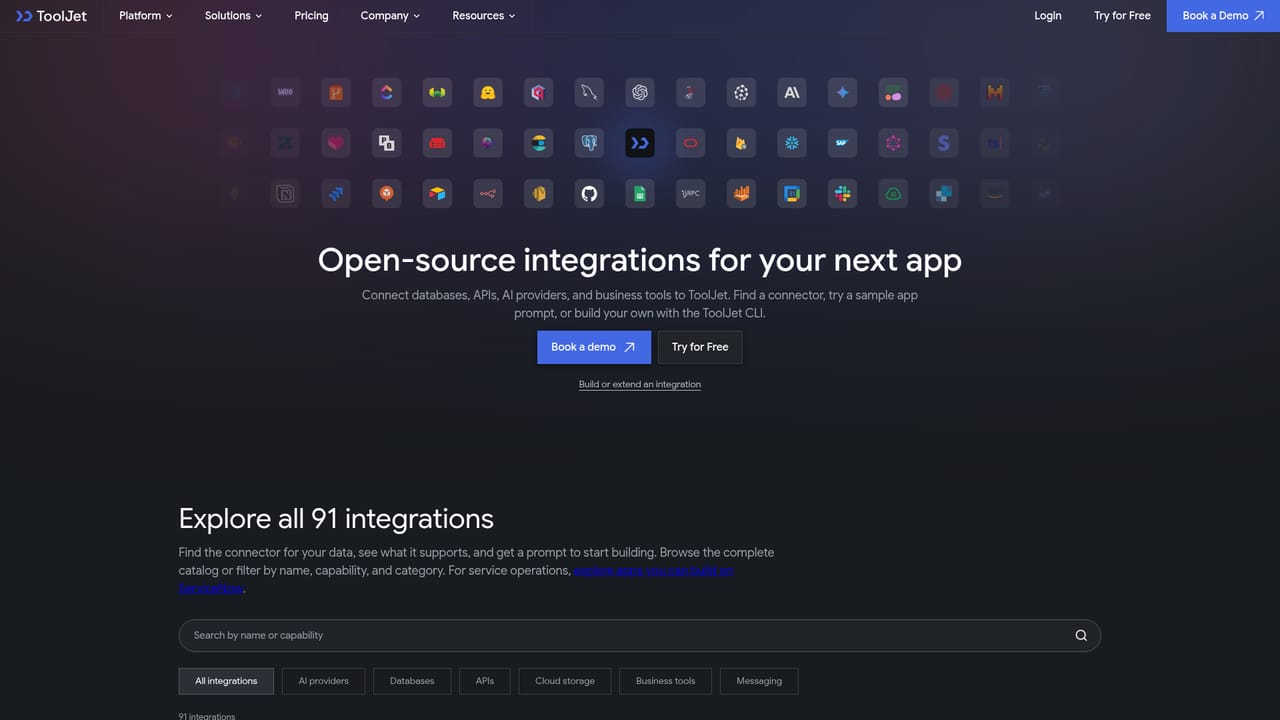Select the OpenAI logo icon
The image size is (1280, 720).
640,93
